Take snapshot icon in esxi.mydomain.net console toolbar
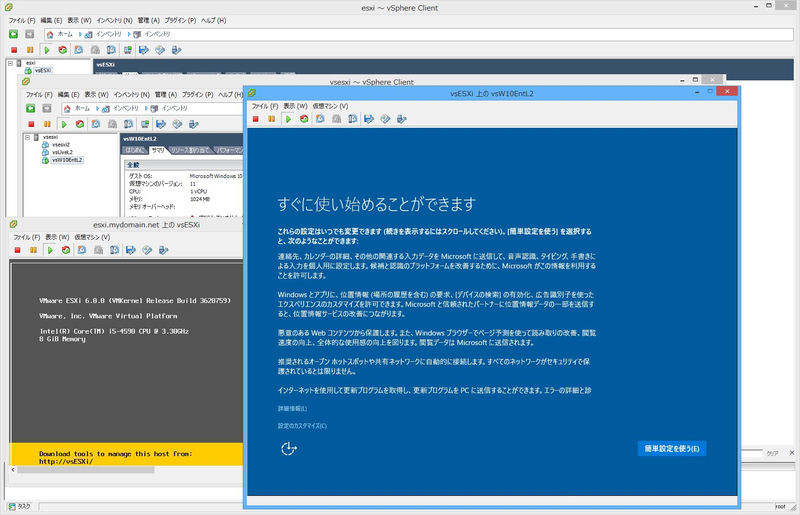Viewport: 800px width, 515px height. (x=82, y=250)
